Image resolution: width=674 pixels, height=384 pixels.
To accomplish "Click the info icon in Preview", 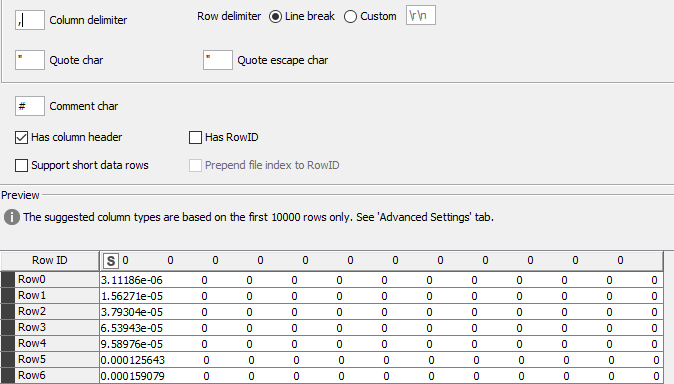I will tap(12, 217).
